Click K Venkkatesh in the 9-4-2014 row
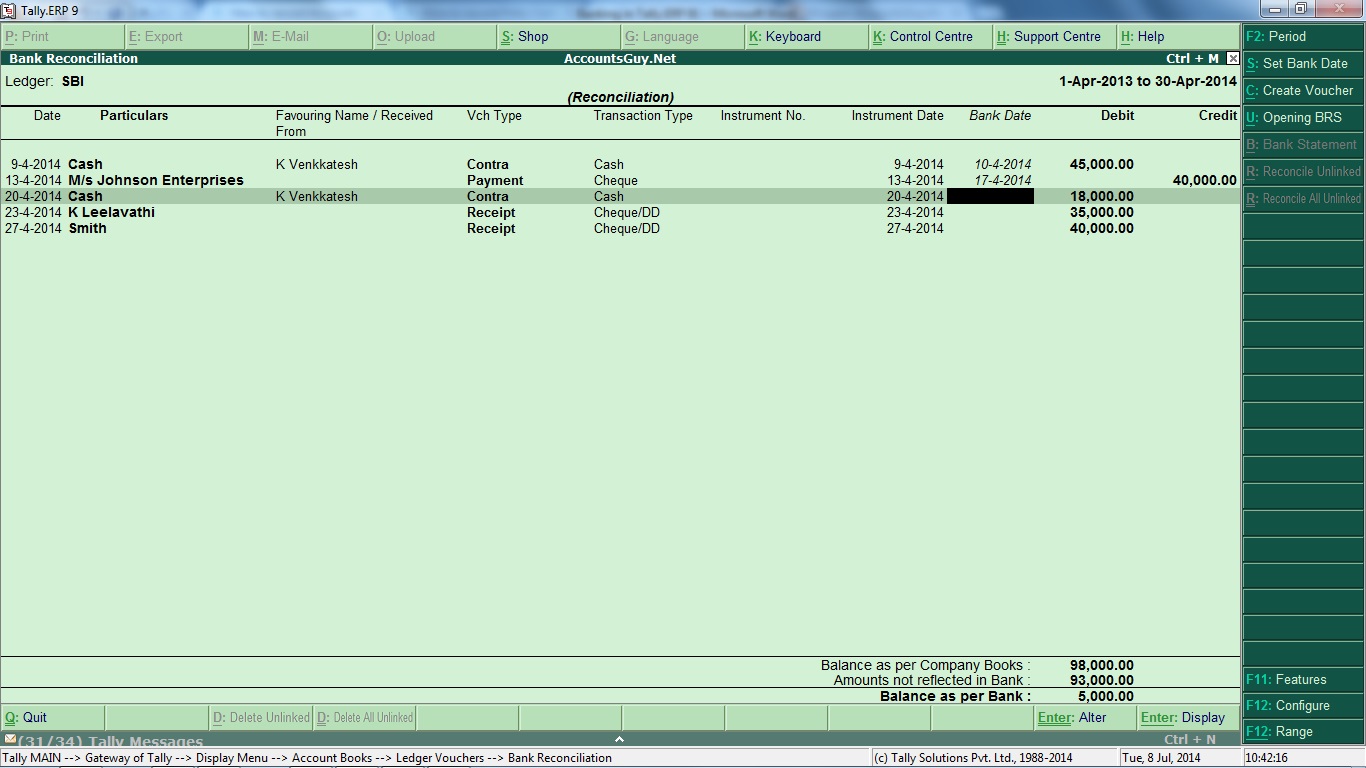This screenshot has height=768, width=1366. point(316,164)
